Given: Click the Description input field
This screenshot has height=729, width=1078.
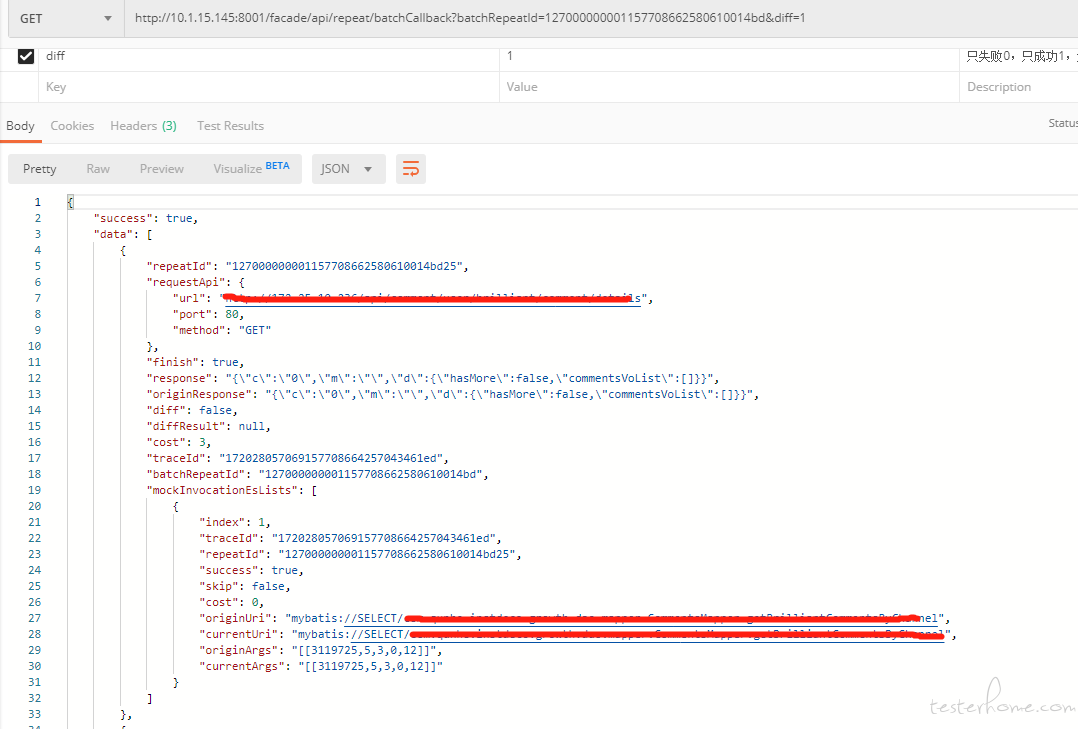Looking at the screenshot, I should [1018, 87].
